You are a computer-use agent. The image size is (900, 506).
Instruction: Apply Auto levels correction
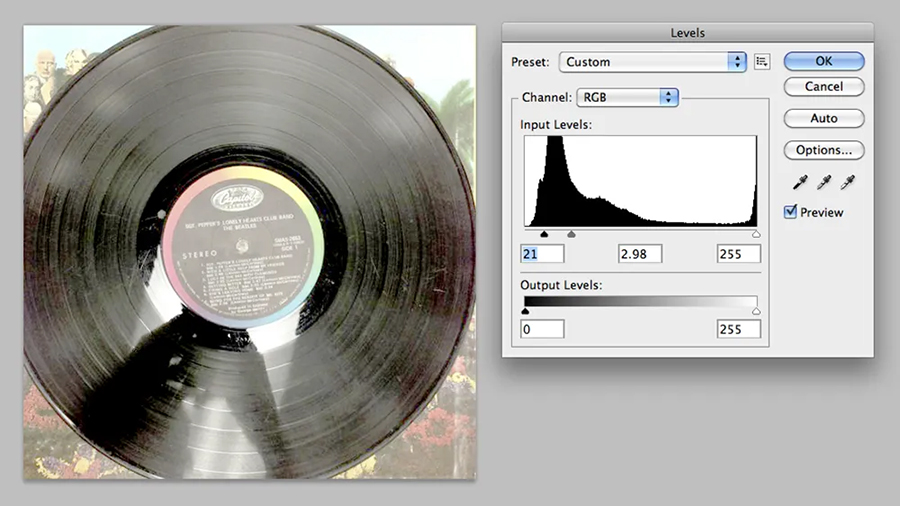point(823,119)
